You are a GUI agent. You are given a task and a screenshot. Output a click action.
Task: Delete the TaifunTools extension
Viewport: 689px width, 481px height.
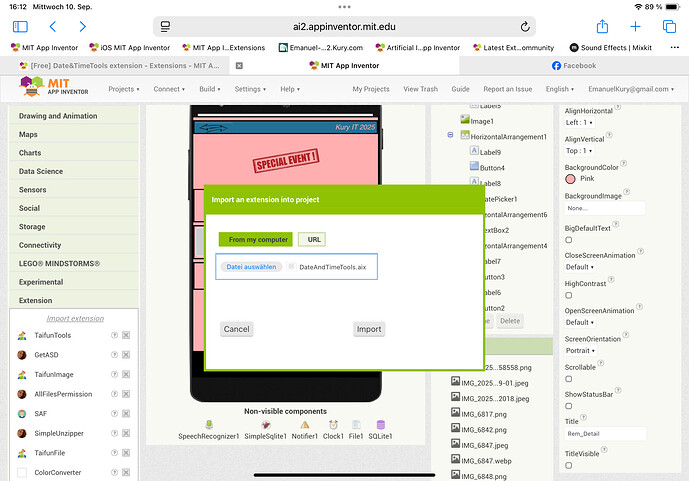126,335
